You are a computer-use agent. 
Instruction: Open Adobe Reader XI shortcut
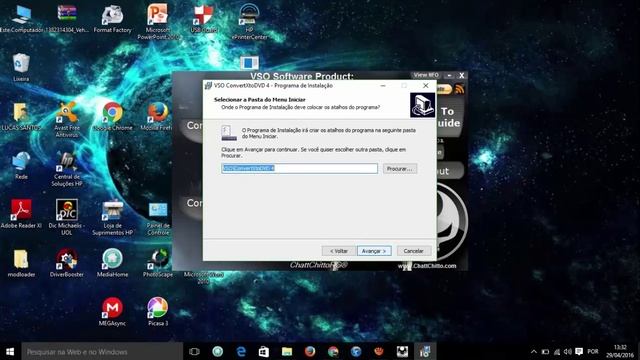coord(21,214)
